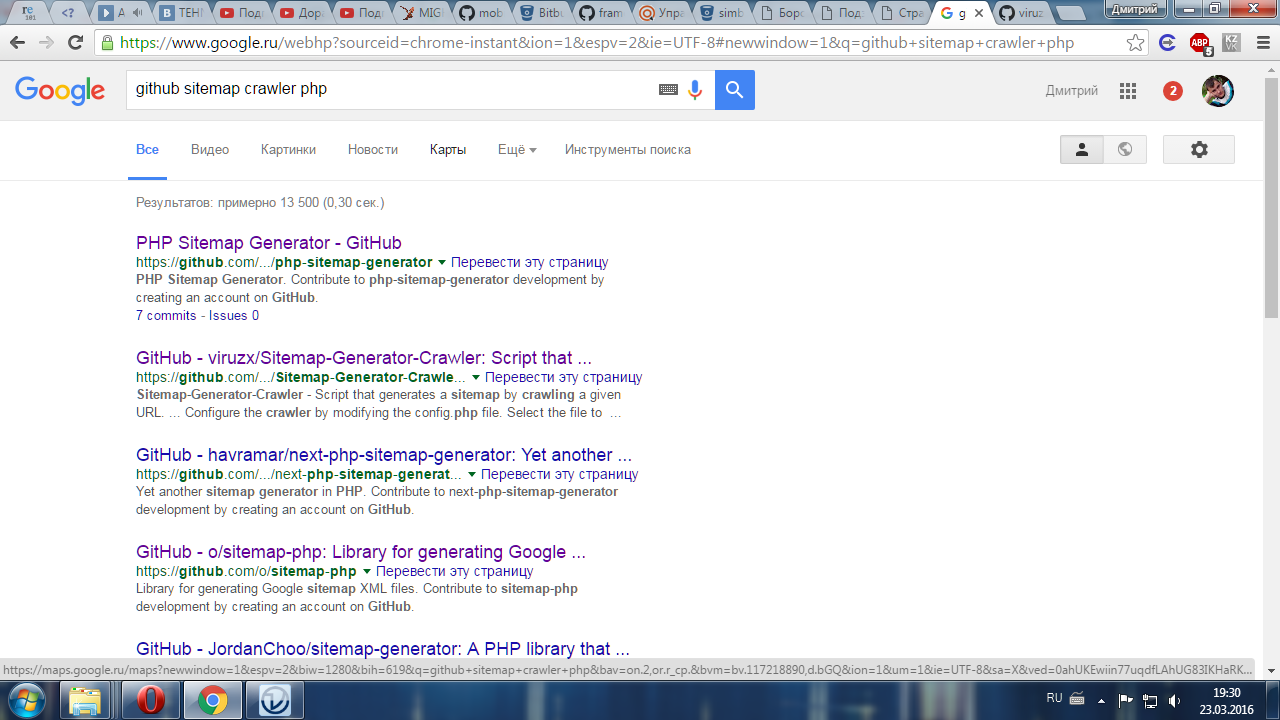This screenshot has height=720, width=1280.
Task: Open PHP Sitemap Generator - GitHub result
Action: [x=268, y=243]
